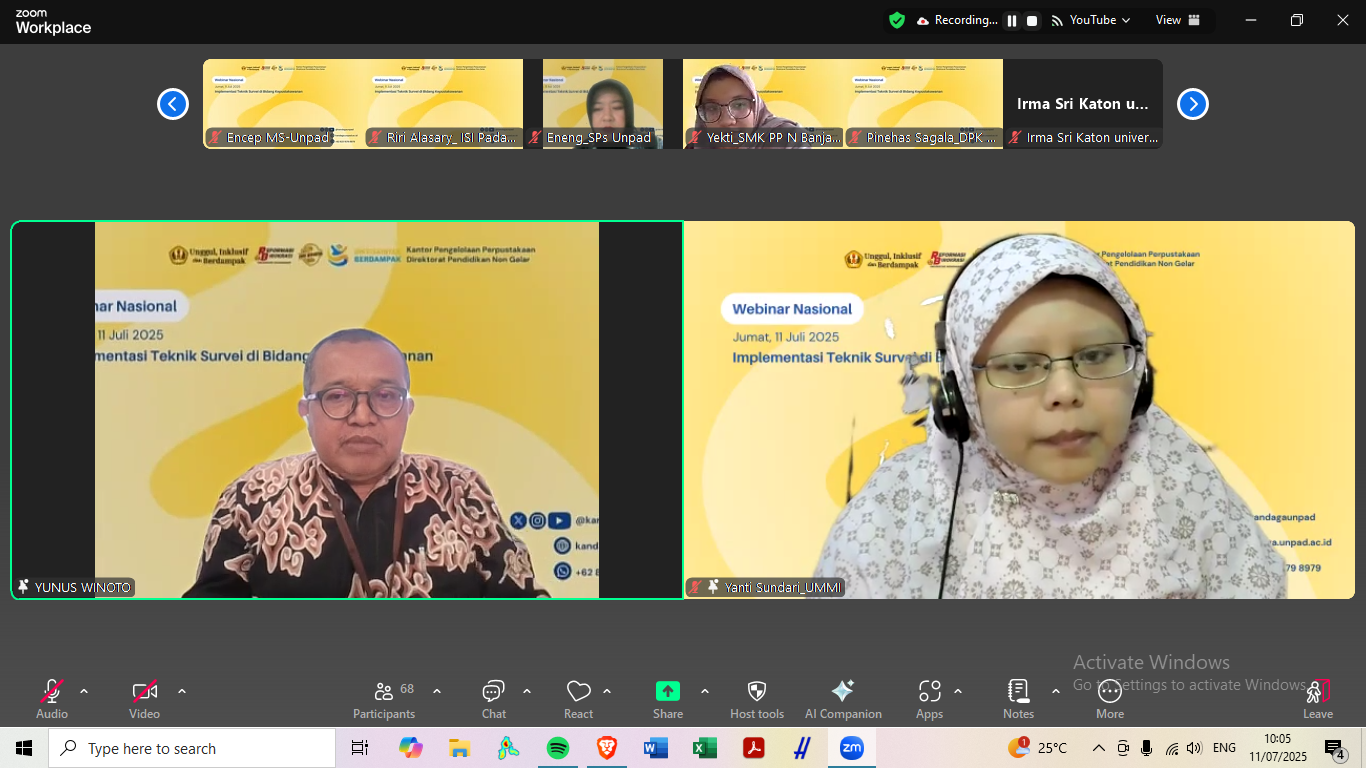Open Adobe Acrobat from the taskbar
Screen dimensions: 1366x768
[754, 748]
